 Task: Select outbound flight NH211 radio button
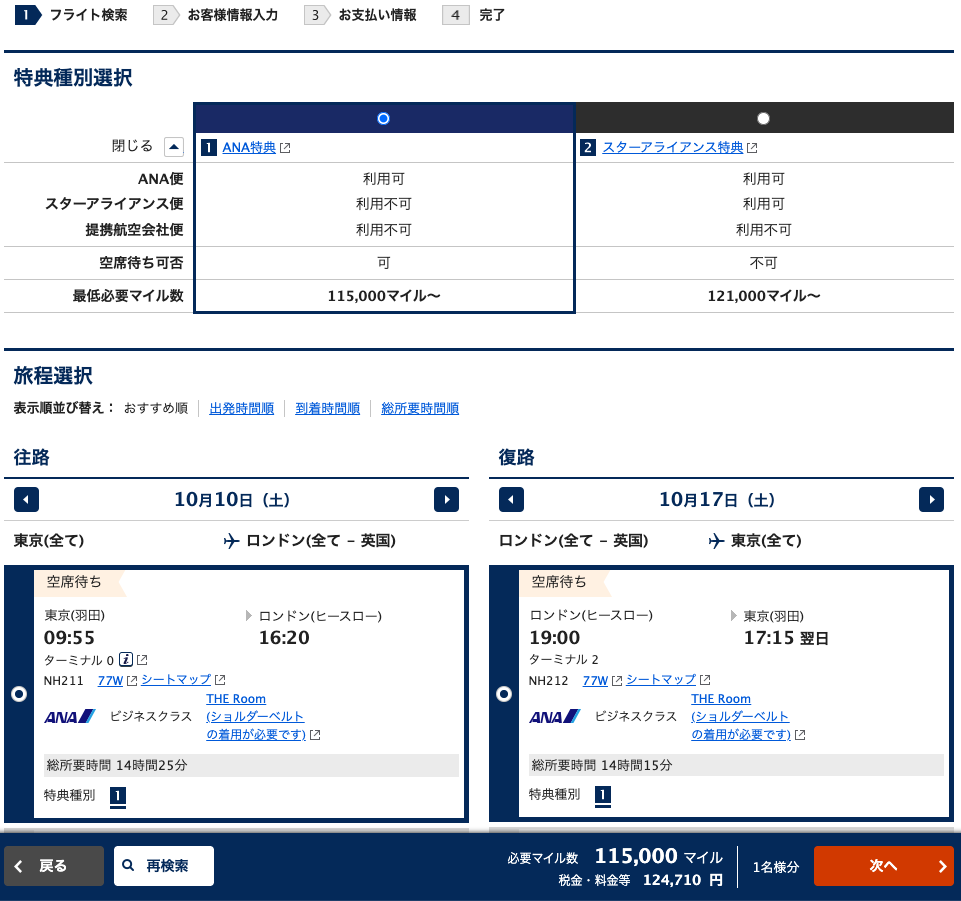pos(18,694)
